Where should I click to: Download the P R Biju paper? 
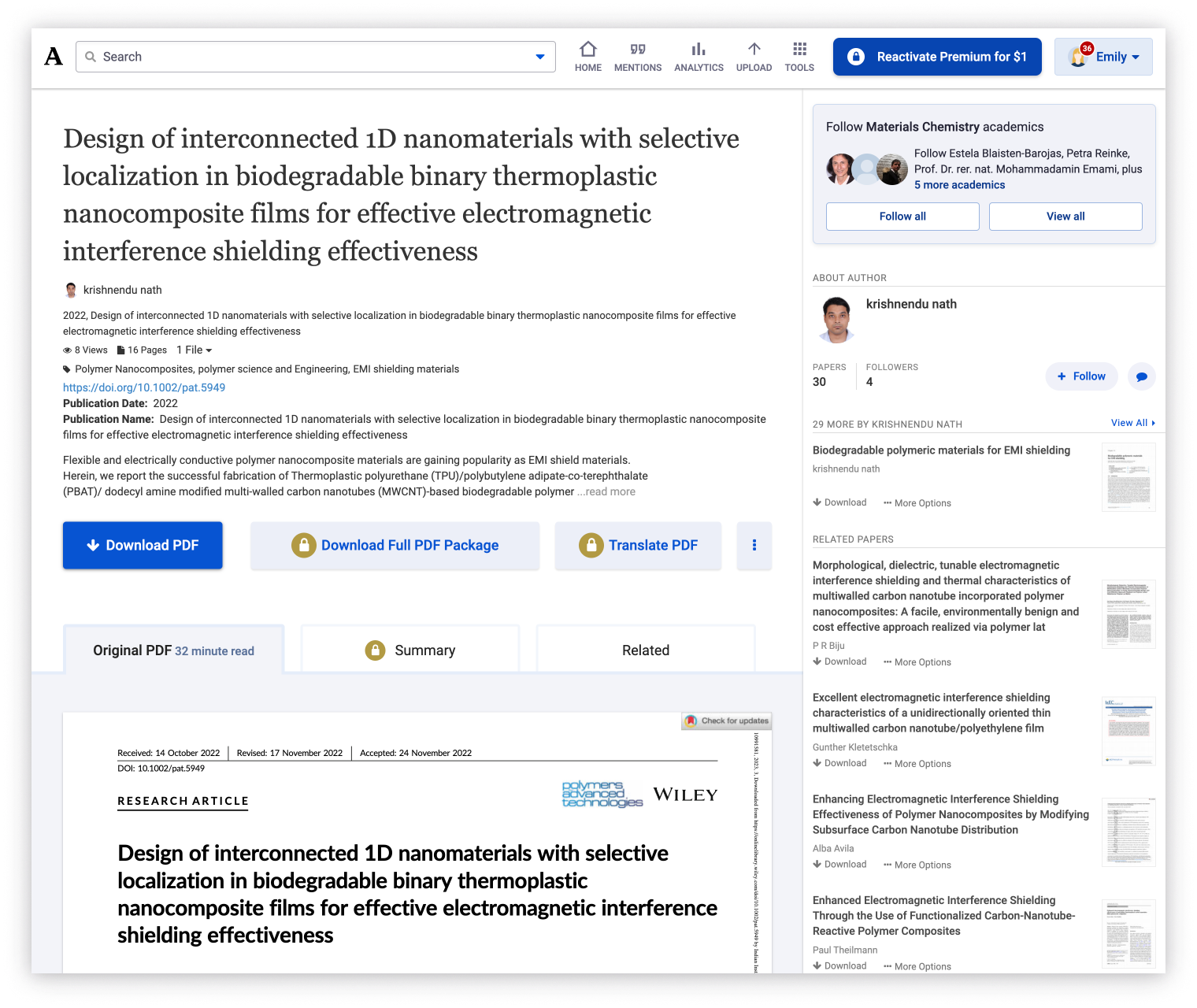point(839,661)
